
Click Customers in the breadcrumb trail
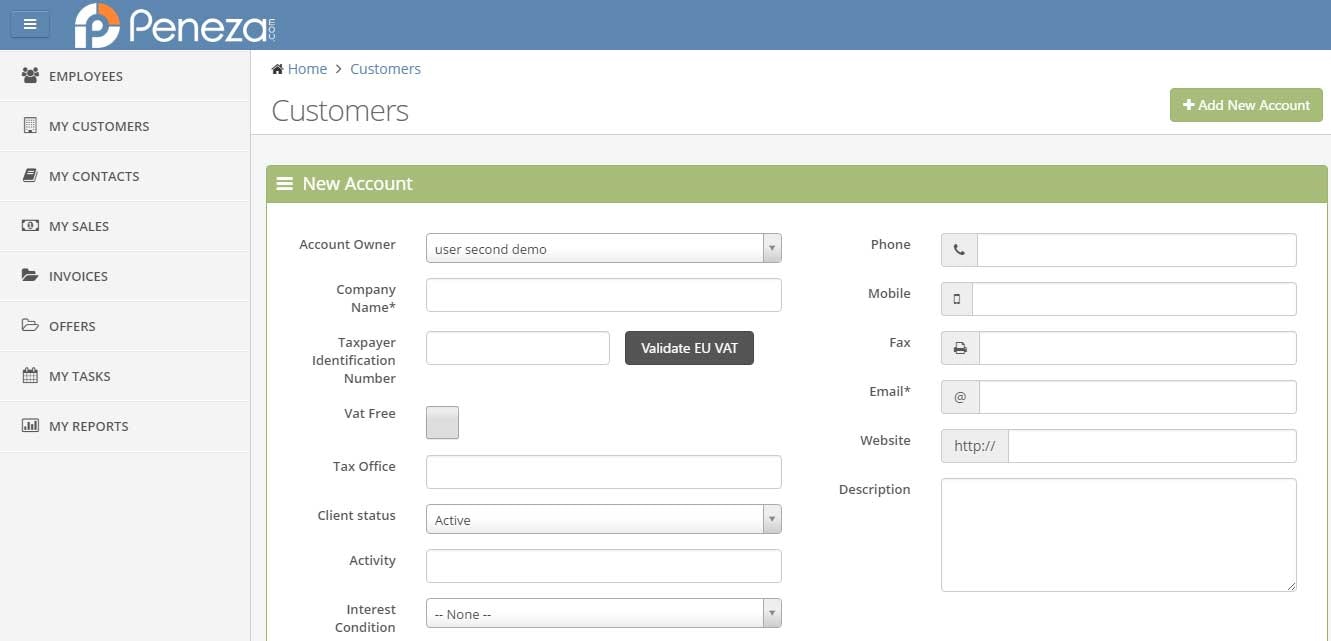[x=385, y=68]
